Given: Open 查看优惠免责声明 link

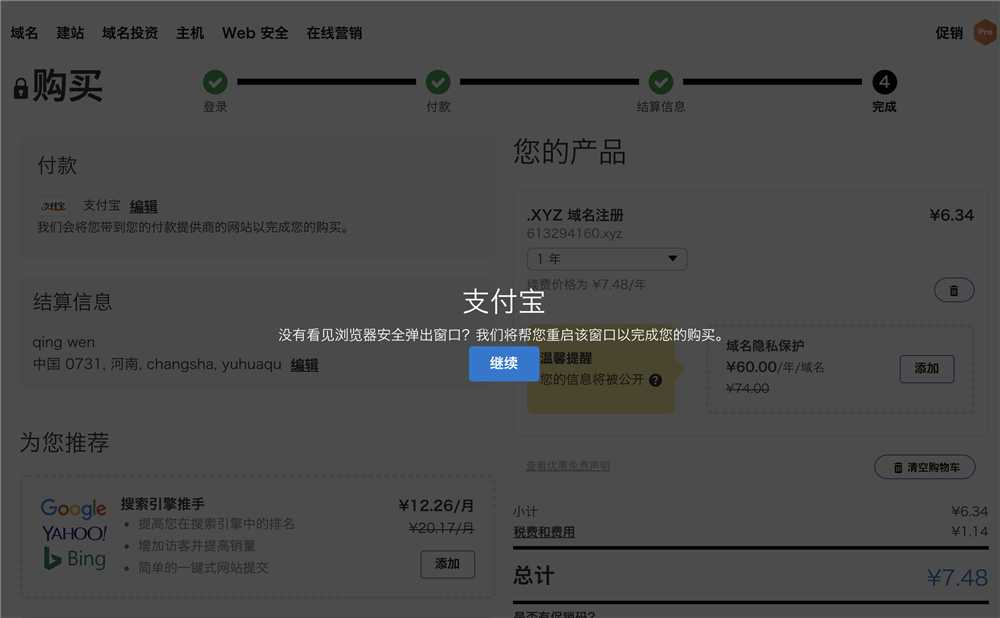Looking at the screenshot, I should click(x=568, y=466).
